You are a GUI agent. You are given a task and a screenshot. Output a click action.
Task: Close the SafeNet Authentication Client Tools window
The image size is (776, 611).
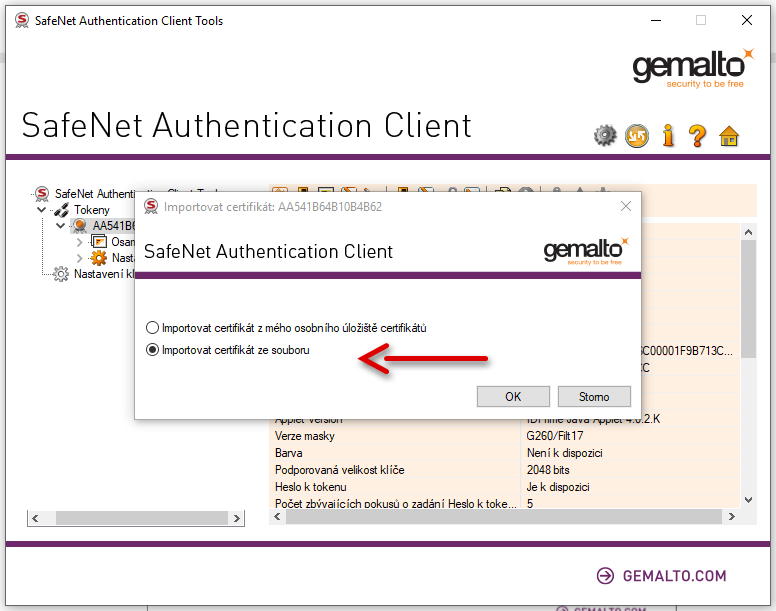(x=747, y=20)
